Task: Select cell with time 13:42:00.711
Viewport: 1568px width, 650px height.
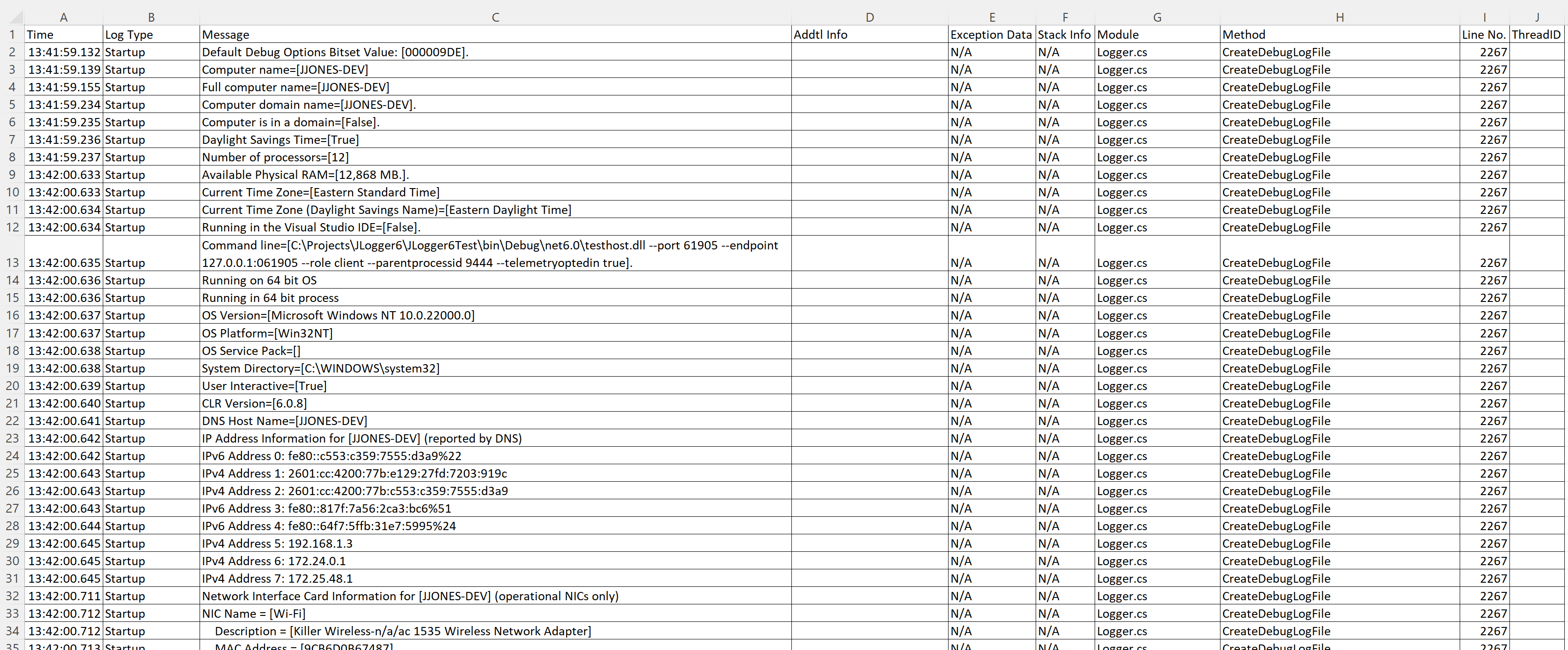Action: click(x=64, y=597)
